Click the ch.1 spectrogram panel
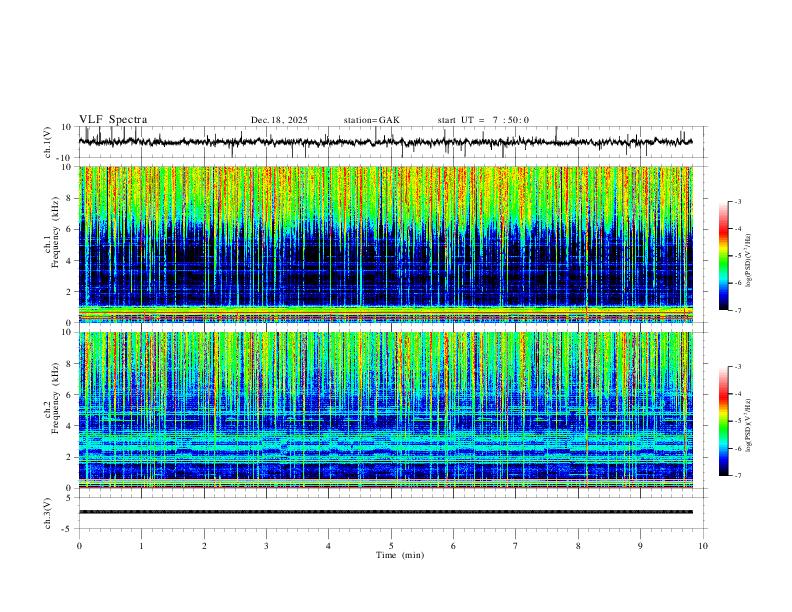The height and width of the screenshot is (612, 792). click(386, 244)
